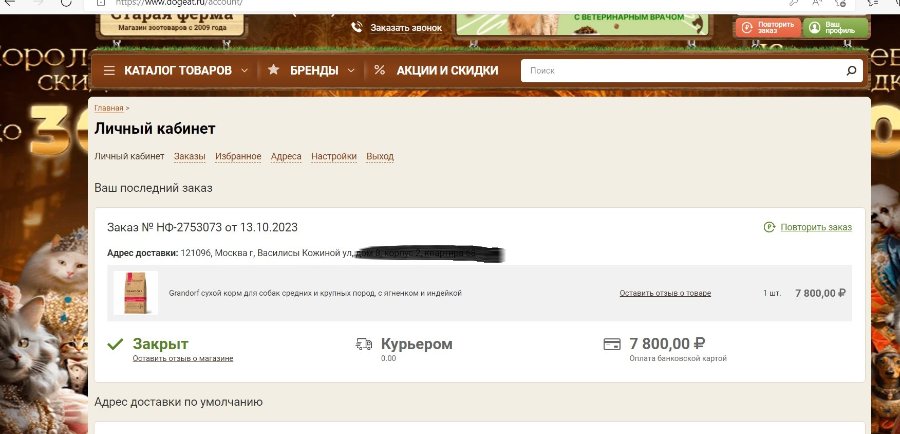Click the bank card payment icon
900x434 pixels.
tap(612, 344)
